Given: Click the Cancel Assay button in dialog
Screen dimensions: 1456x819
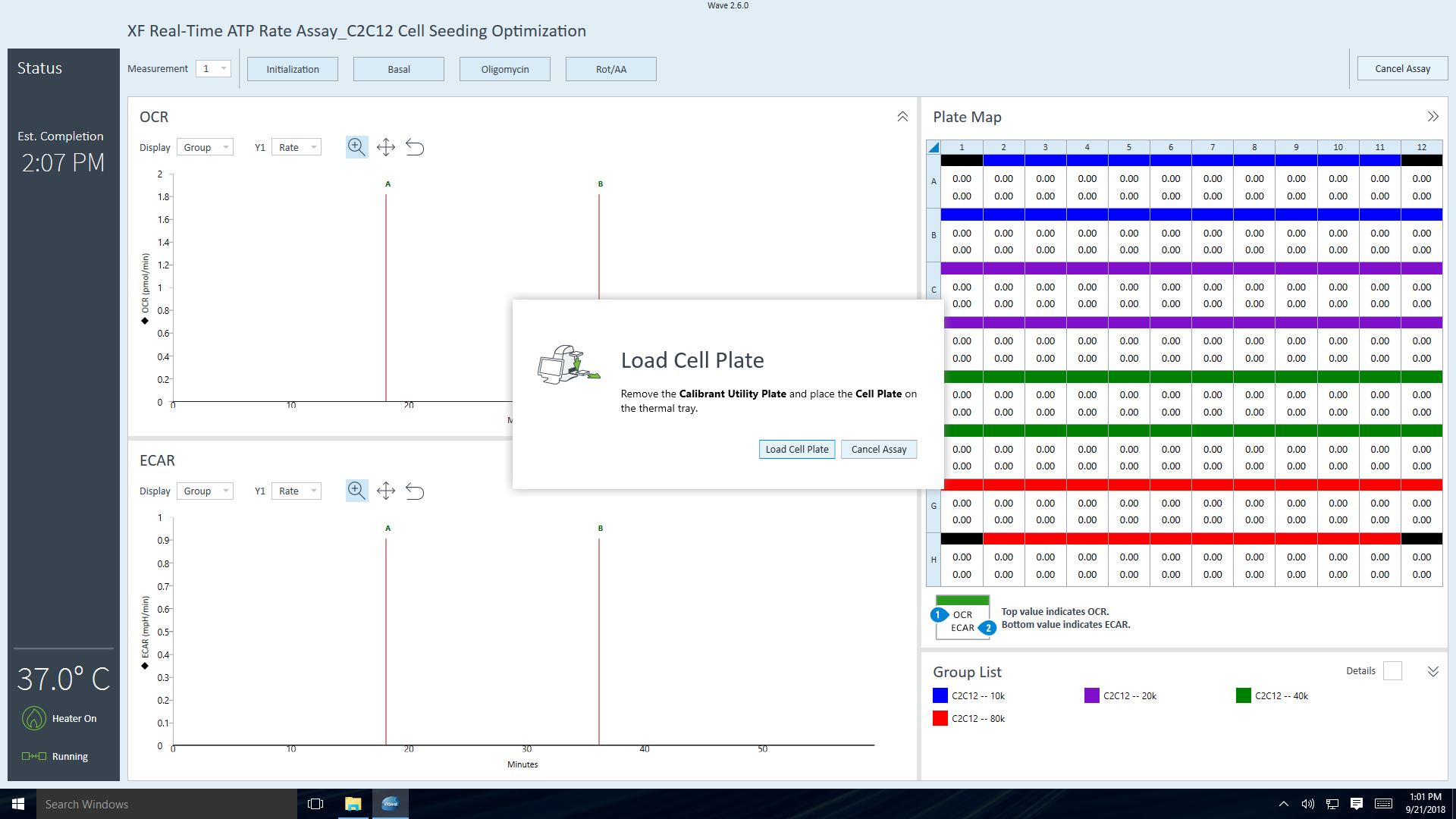Looking at the screenshot, I should [878, 448].
